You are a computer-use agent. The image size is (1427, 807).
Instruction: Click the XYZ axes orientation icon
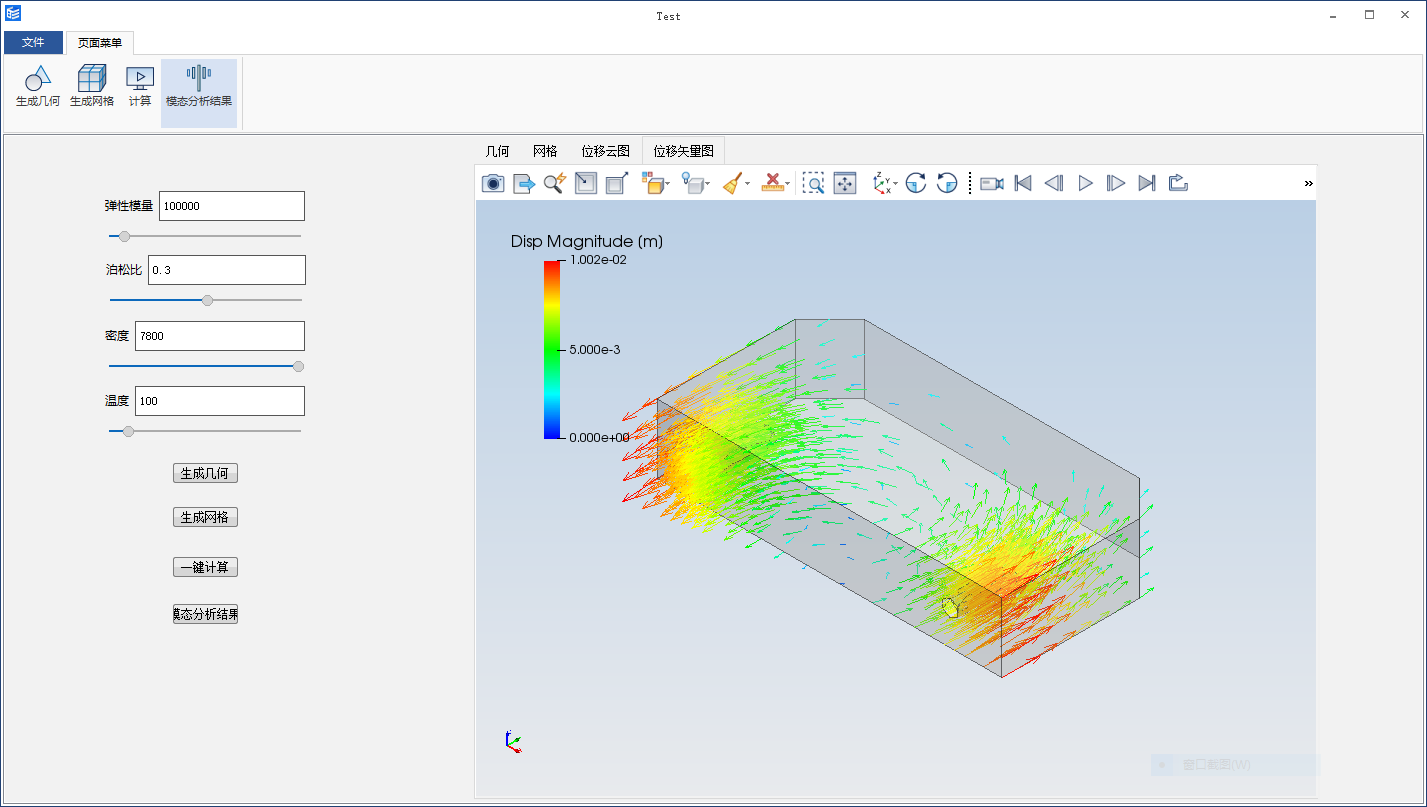[881, 183]
